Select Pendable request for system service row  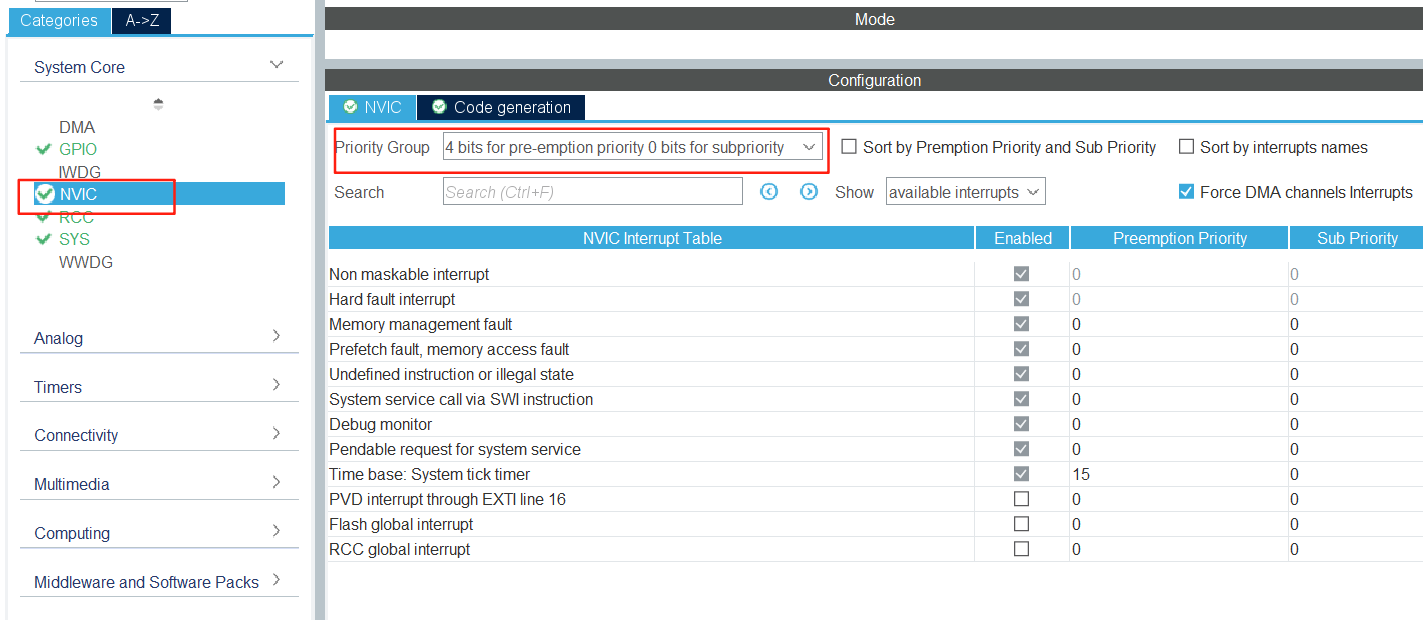pos(875,449)
